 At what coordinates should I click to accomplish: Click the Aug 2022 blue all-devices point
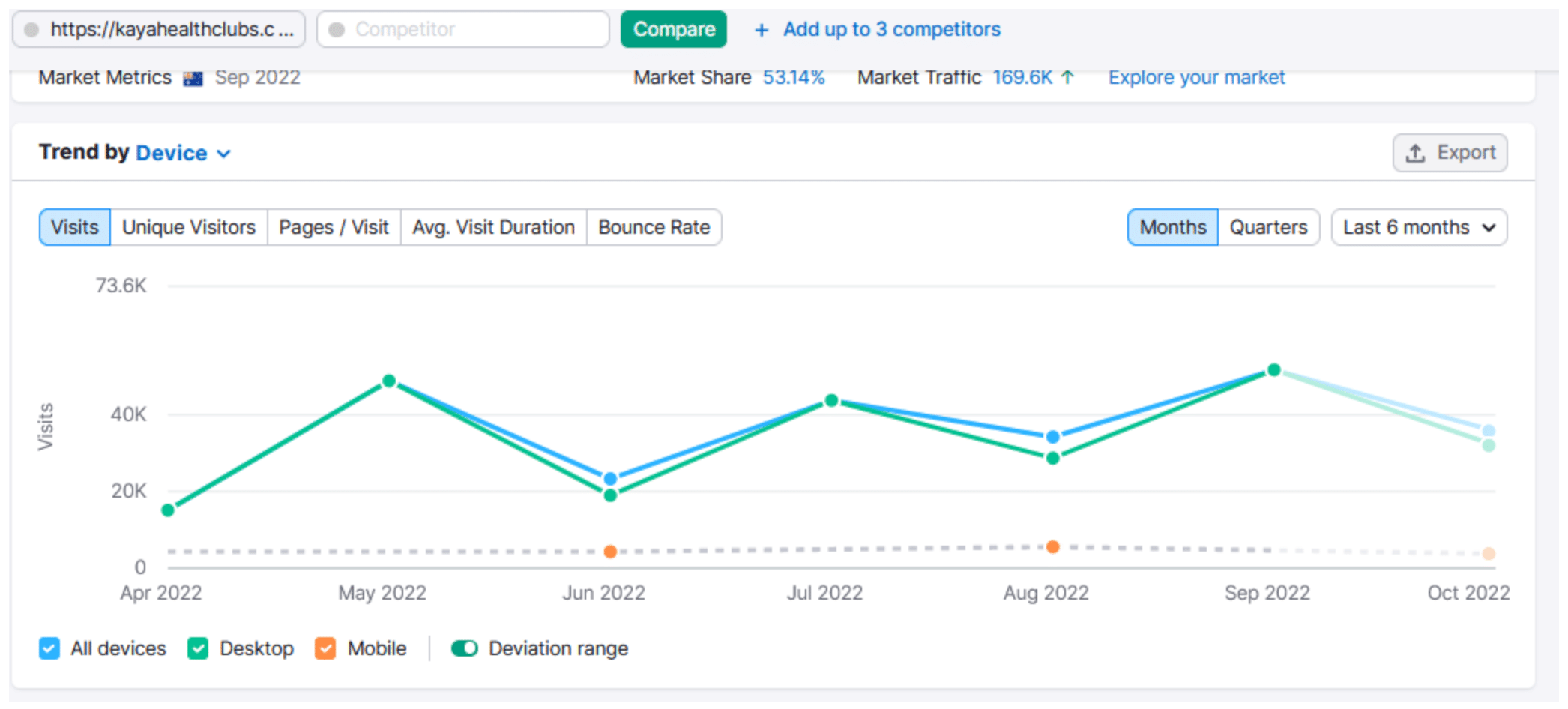click(1053, 437)
